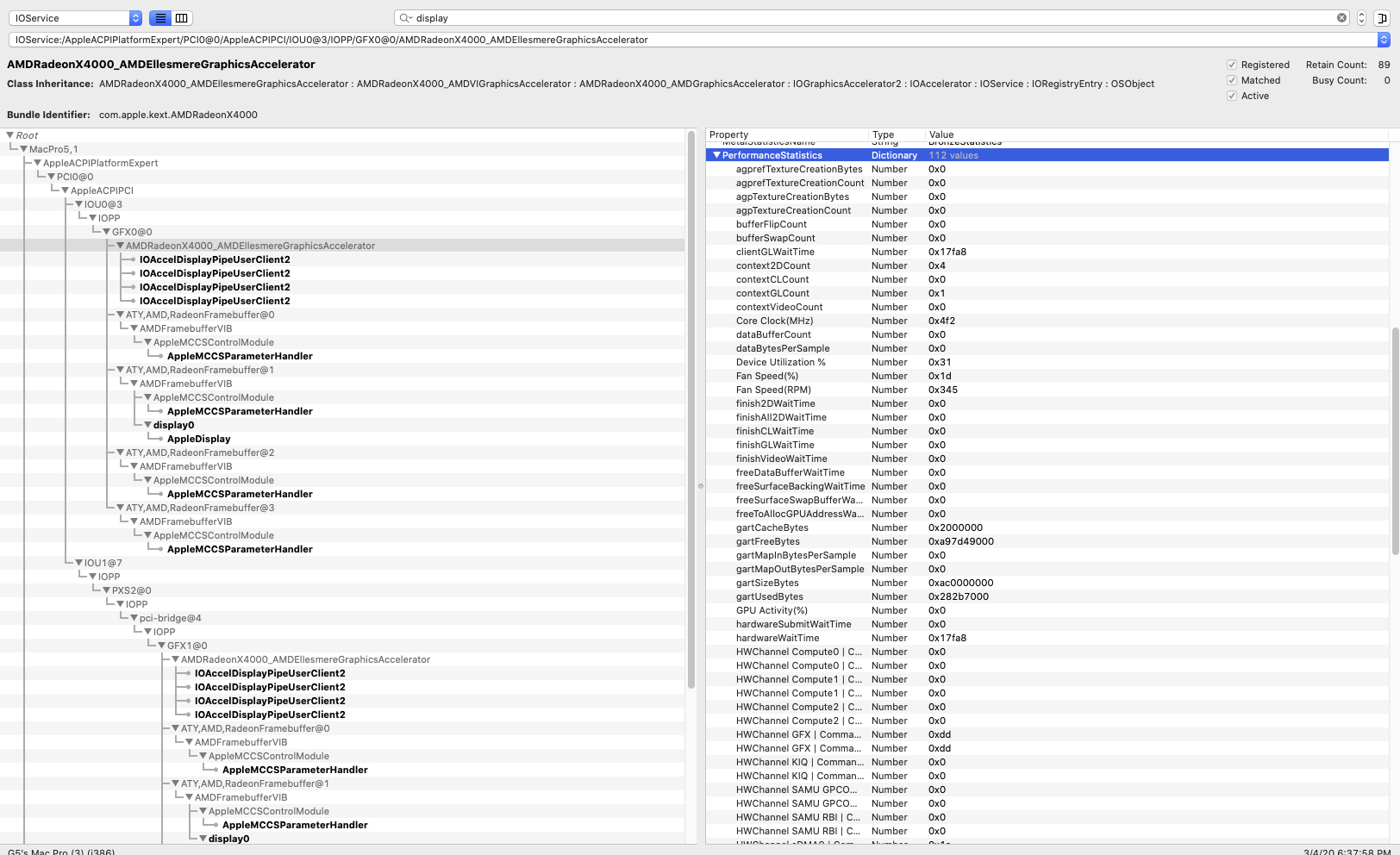Collapse the PXS2@0 node

(x=106, y=590)
